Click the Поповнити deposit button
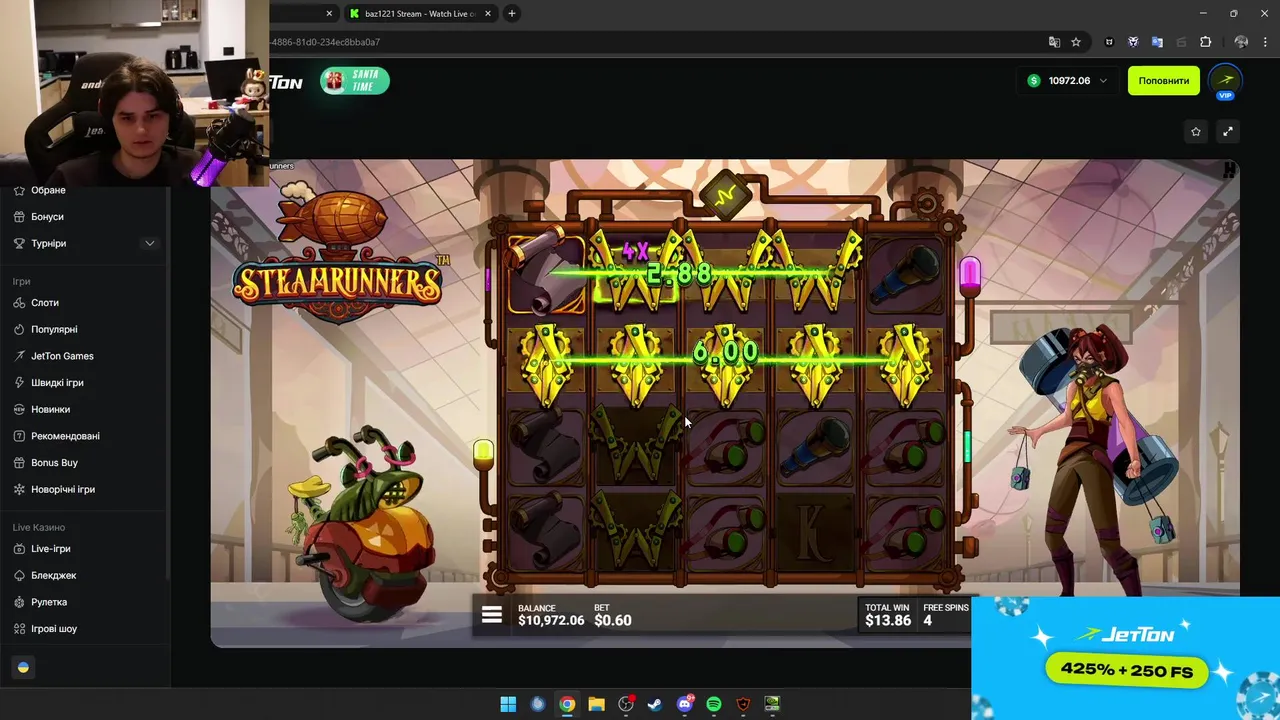 pyautogui.click(x=1164, y=81)
